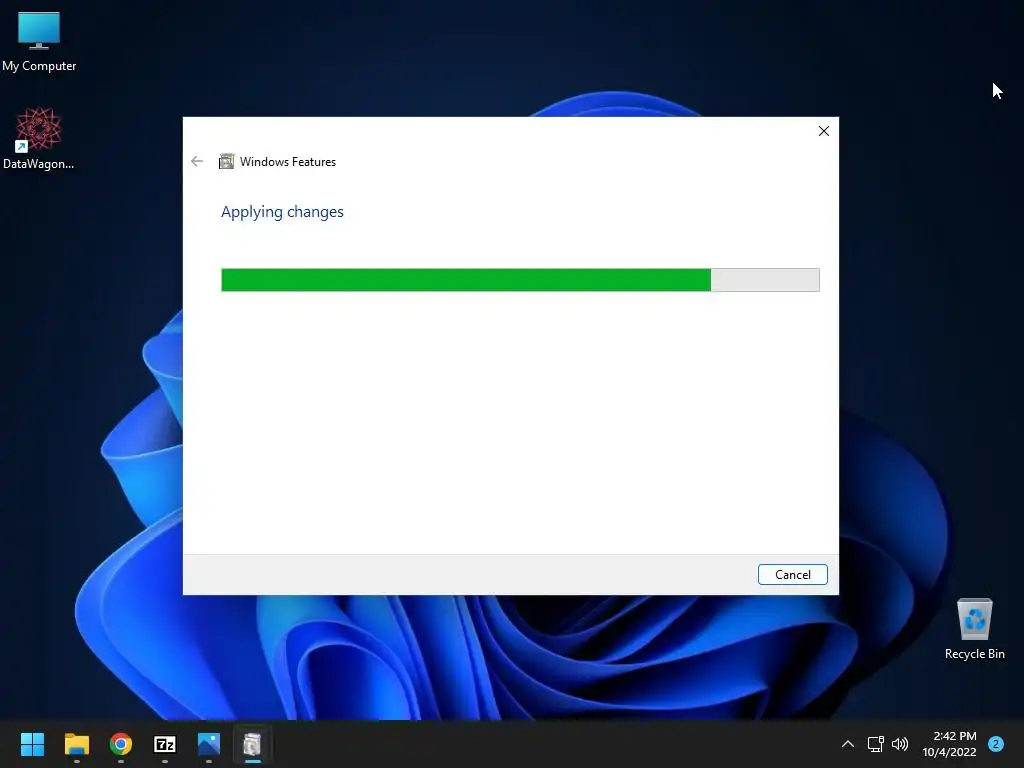Click the Windows Features taskbar button
Screen dimensions: 1024x768
(253, 744)
